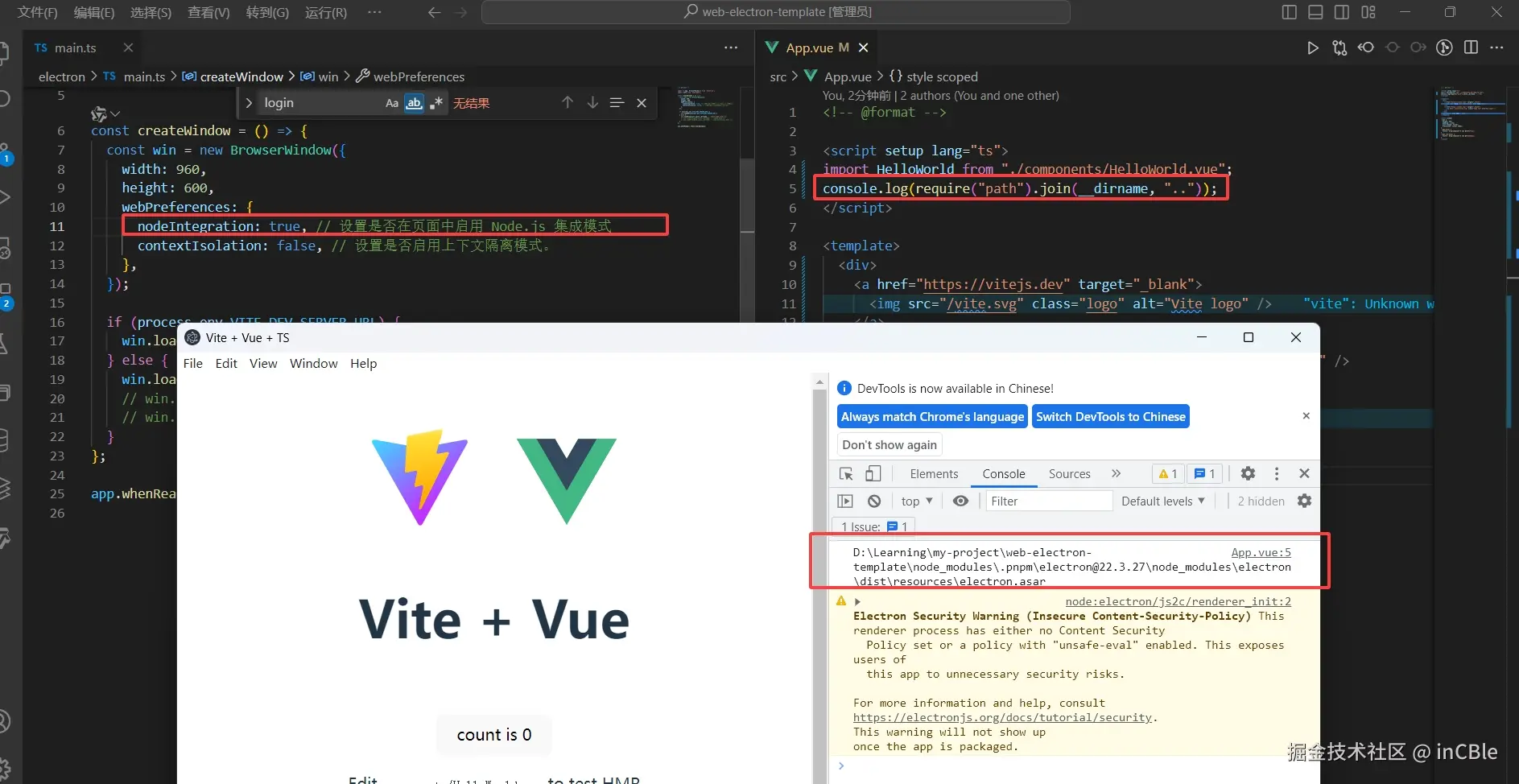Switch to the Sources tab in DevTools
Screen dimensions: 1519x784
pos(1069,474)
